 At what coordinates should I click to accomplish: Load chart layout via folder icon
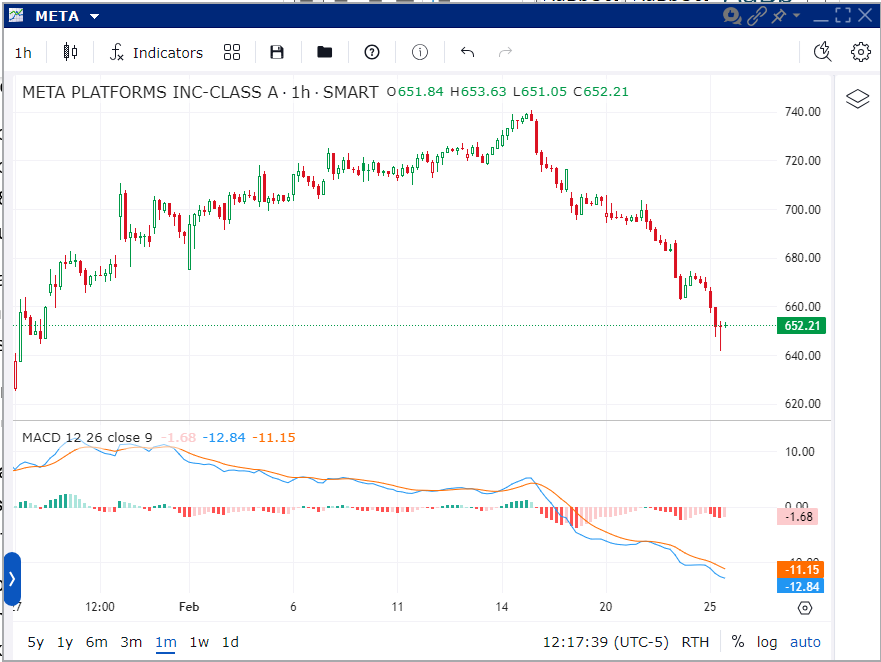coord(325,52)
